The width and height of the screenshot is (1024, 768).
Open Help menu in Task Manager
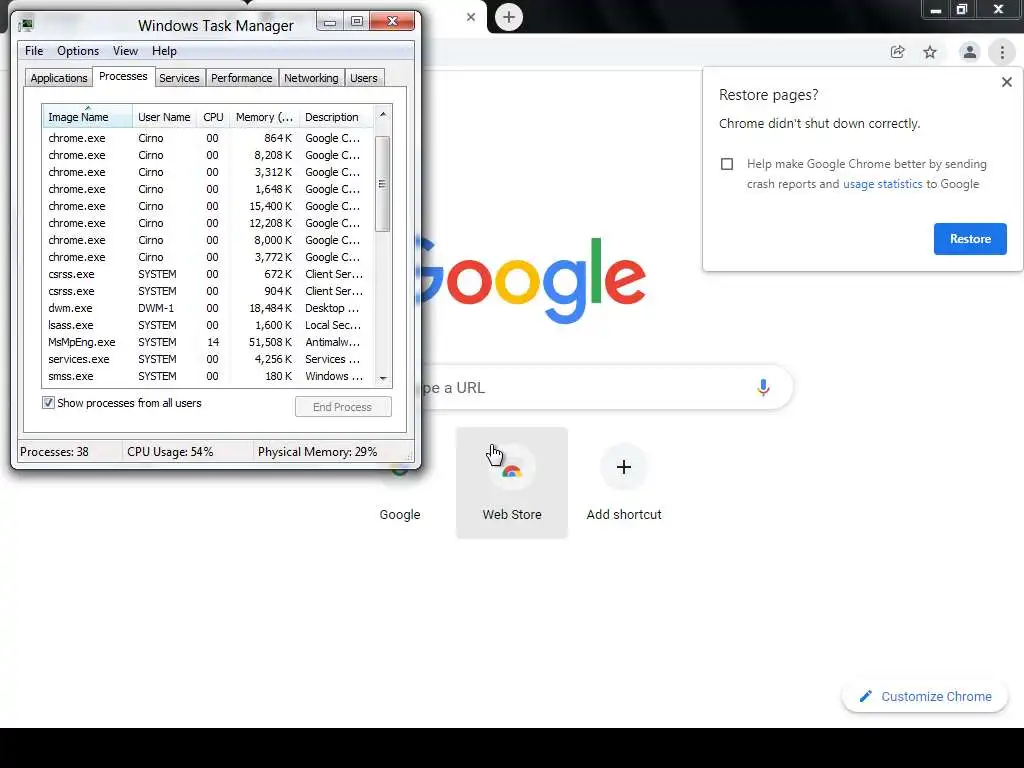click(164, 51)
